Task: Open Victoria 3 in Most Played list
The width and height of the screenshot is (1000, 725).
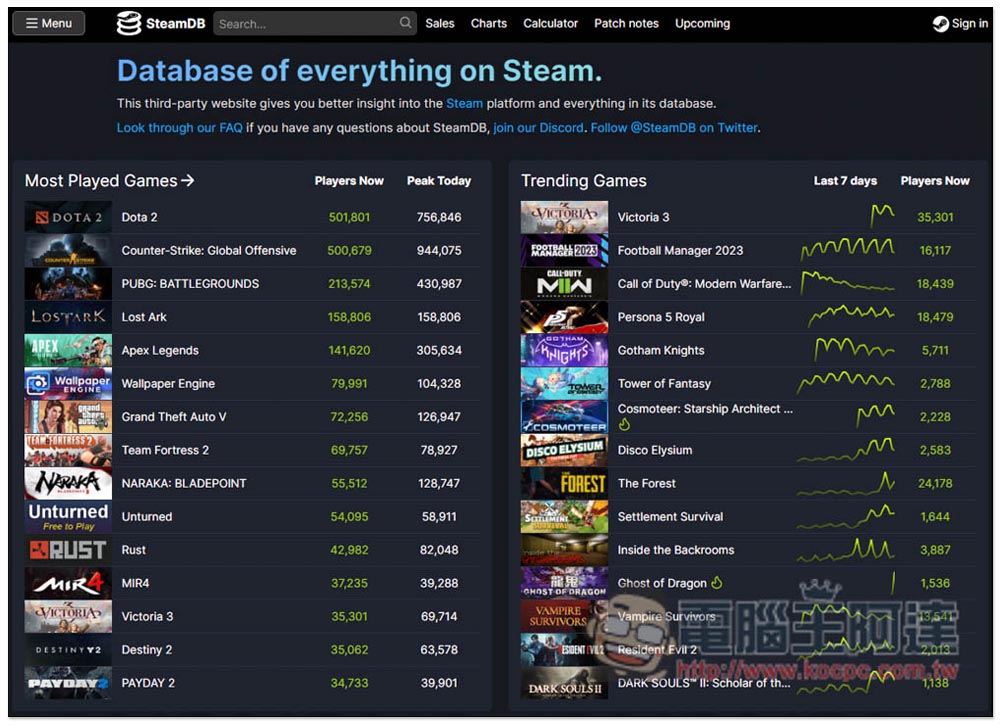Action: (147, 617)
